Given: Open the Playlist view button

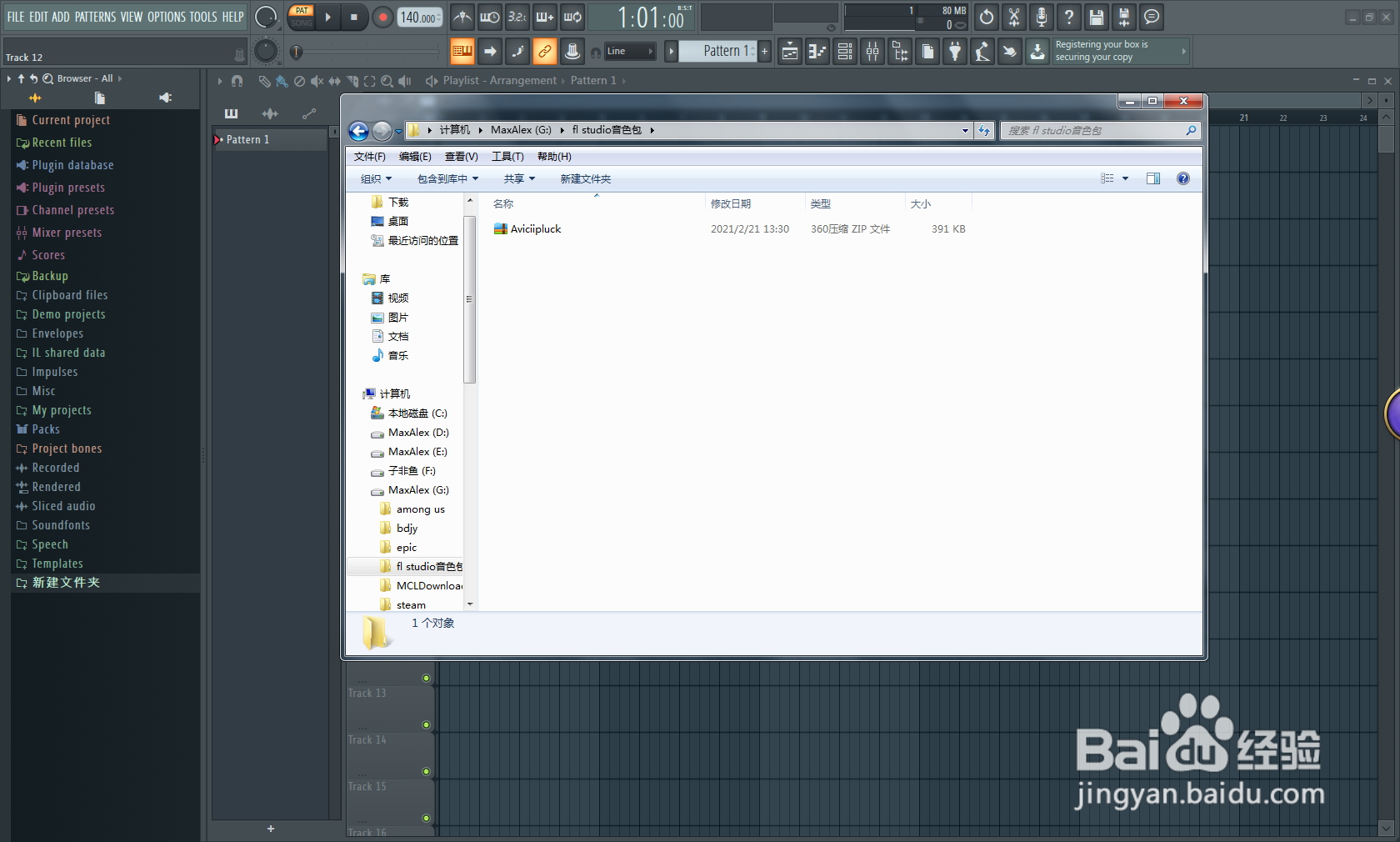Looking at the screenshot, I should coord(790,52).
